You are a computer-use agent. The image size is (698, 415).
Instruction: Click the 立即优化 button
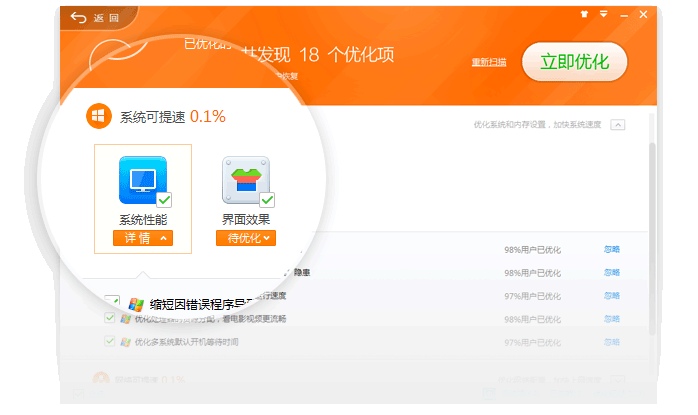pos(575,61)
